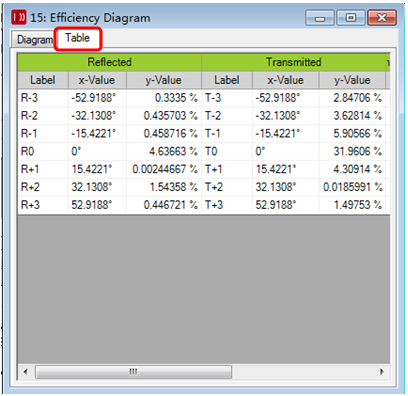Click the 3.62814 % cell

tap(352, 116)
